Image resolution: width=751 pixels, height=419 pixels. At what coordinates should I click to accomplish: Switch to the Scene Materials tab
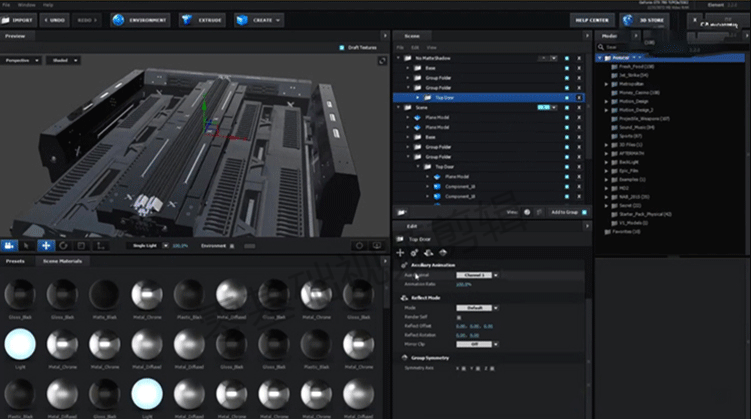pyautogui.click(x=63, y=261)
